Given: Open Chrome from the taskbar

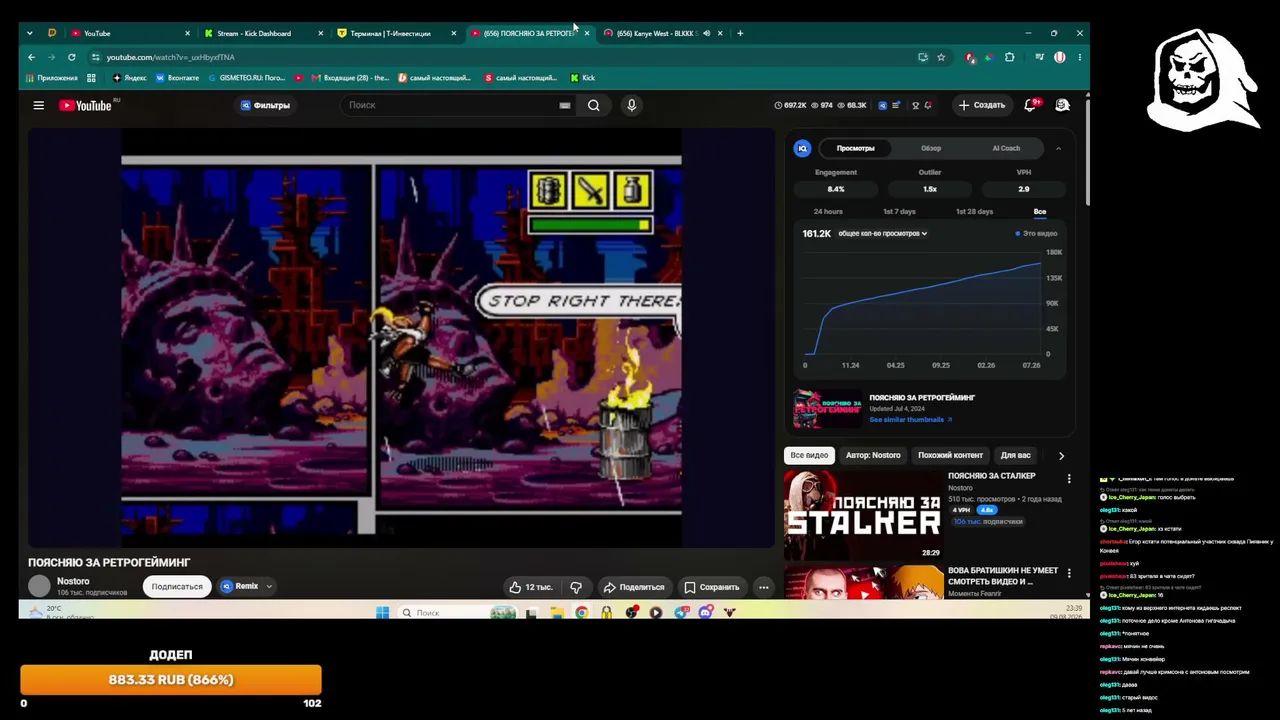Looking at the screenshot, I should click(581, 612).
